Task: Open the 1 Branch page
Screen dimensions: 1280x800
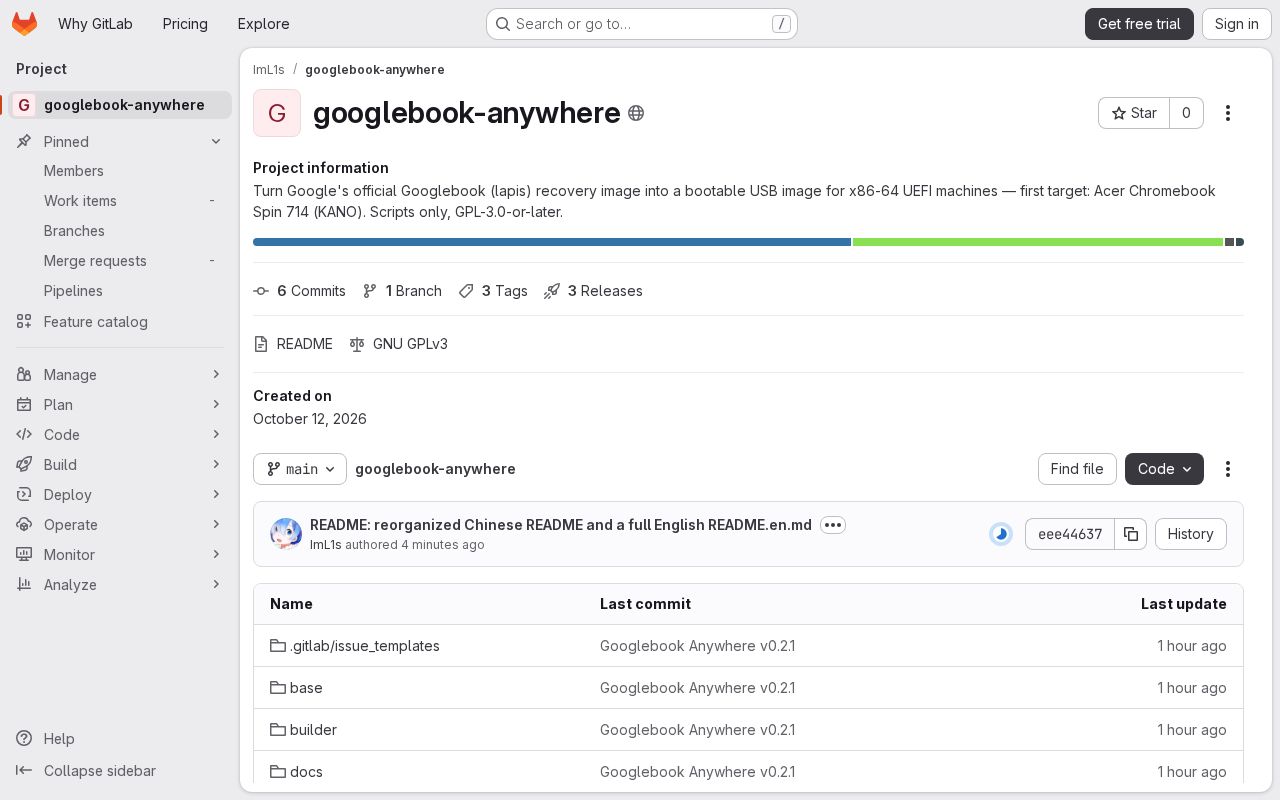Action: (402, 291)
